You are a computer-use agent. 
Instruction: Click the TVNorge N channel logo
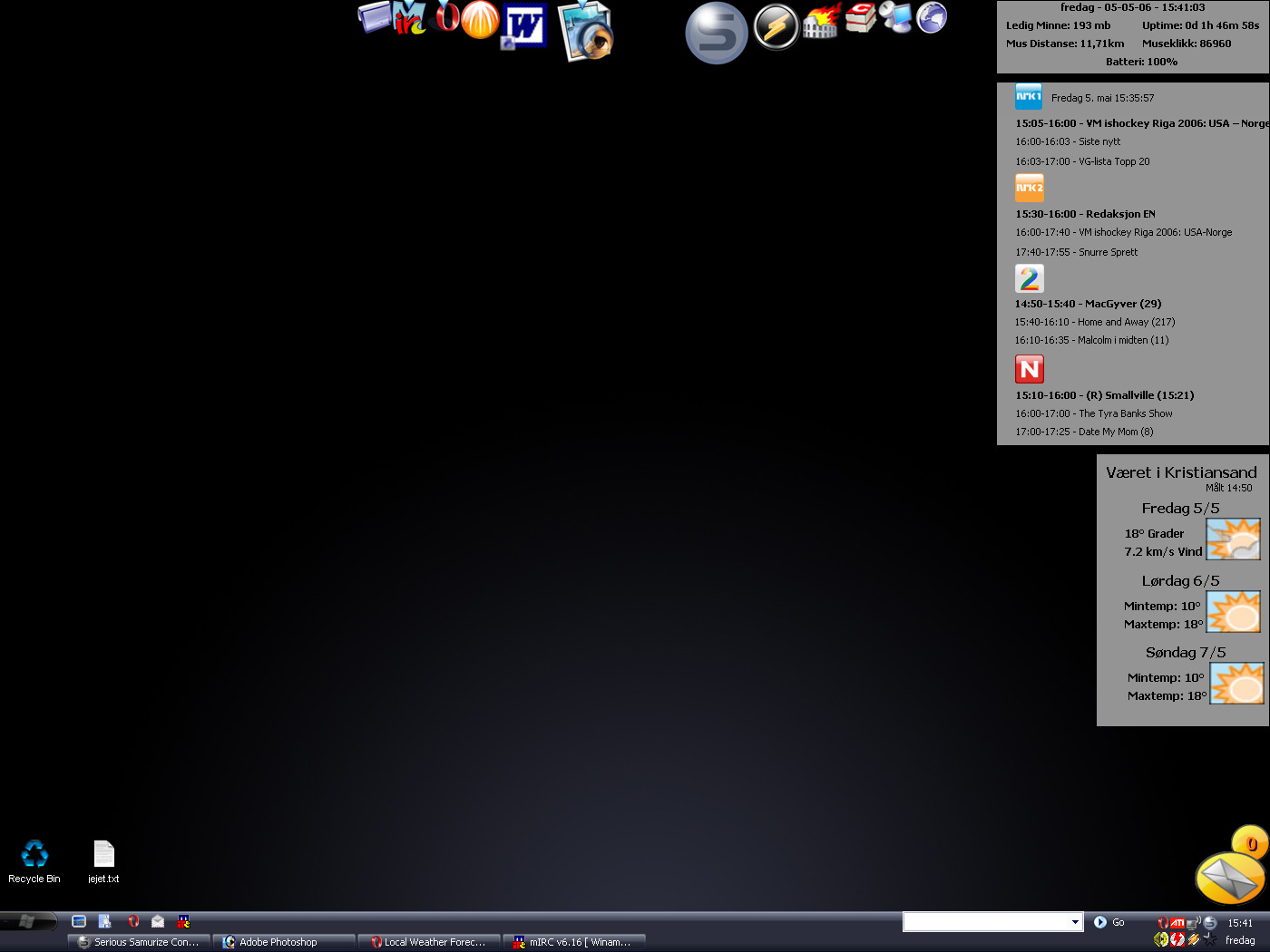point(1030,369)
